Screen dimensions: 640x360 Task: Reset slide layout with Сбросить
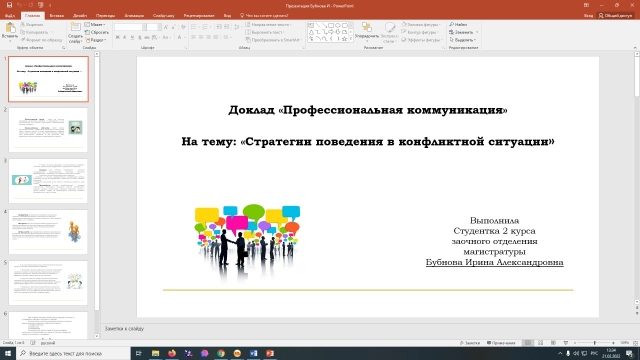click(97, 32)
